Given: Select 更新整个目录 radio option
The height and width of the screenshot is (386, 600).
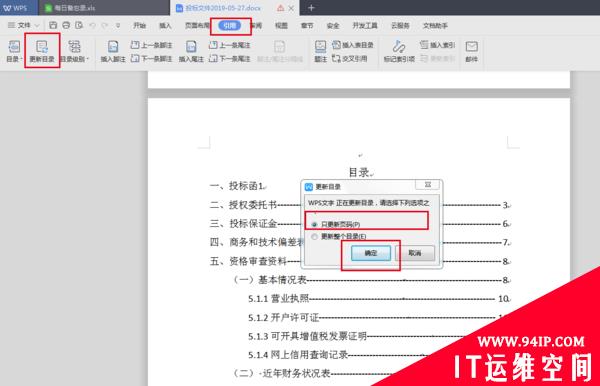Looking at the screenshot, I should coord(315,237).
